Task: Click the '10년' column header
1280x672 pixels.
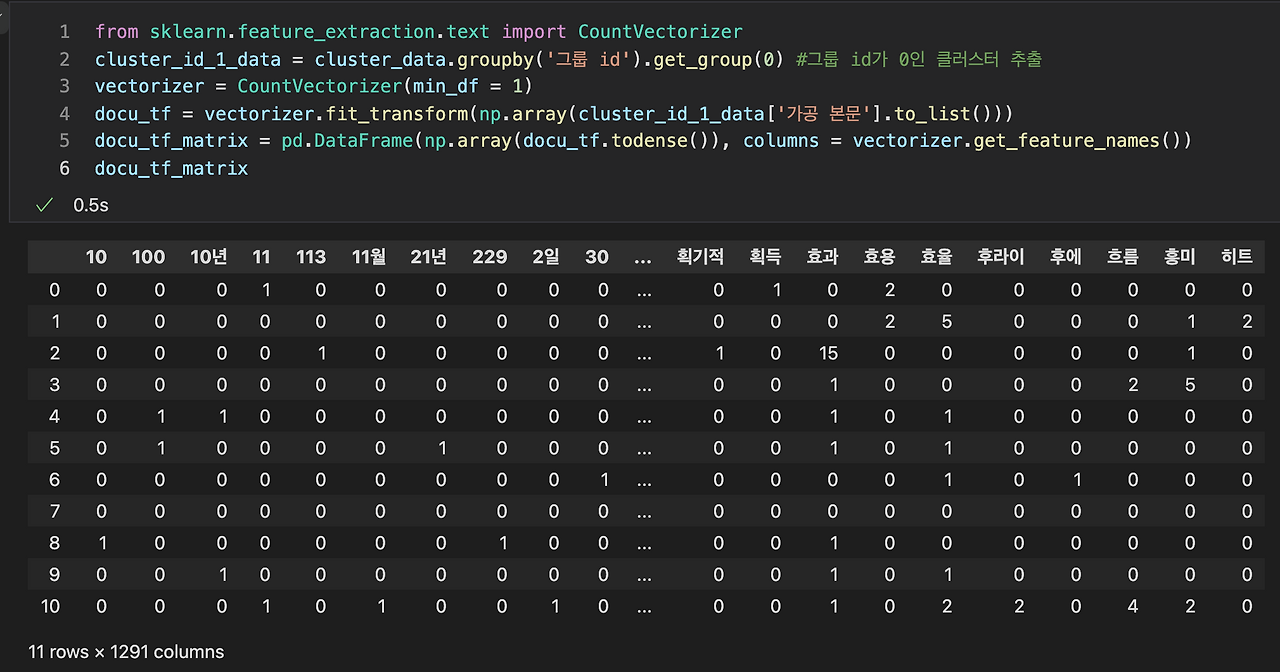Action: (209, 257)
